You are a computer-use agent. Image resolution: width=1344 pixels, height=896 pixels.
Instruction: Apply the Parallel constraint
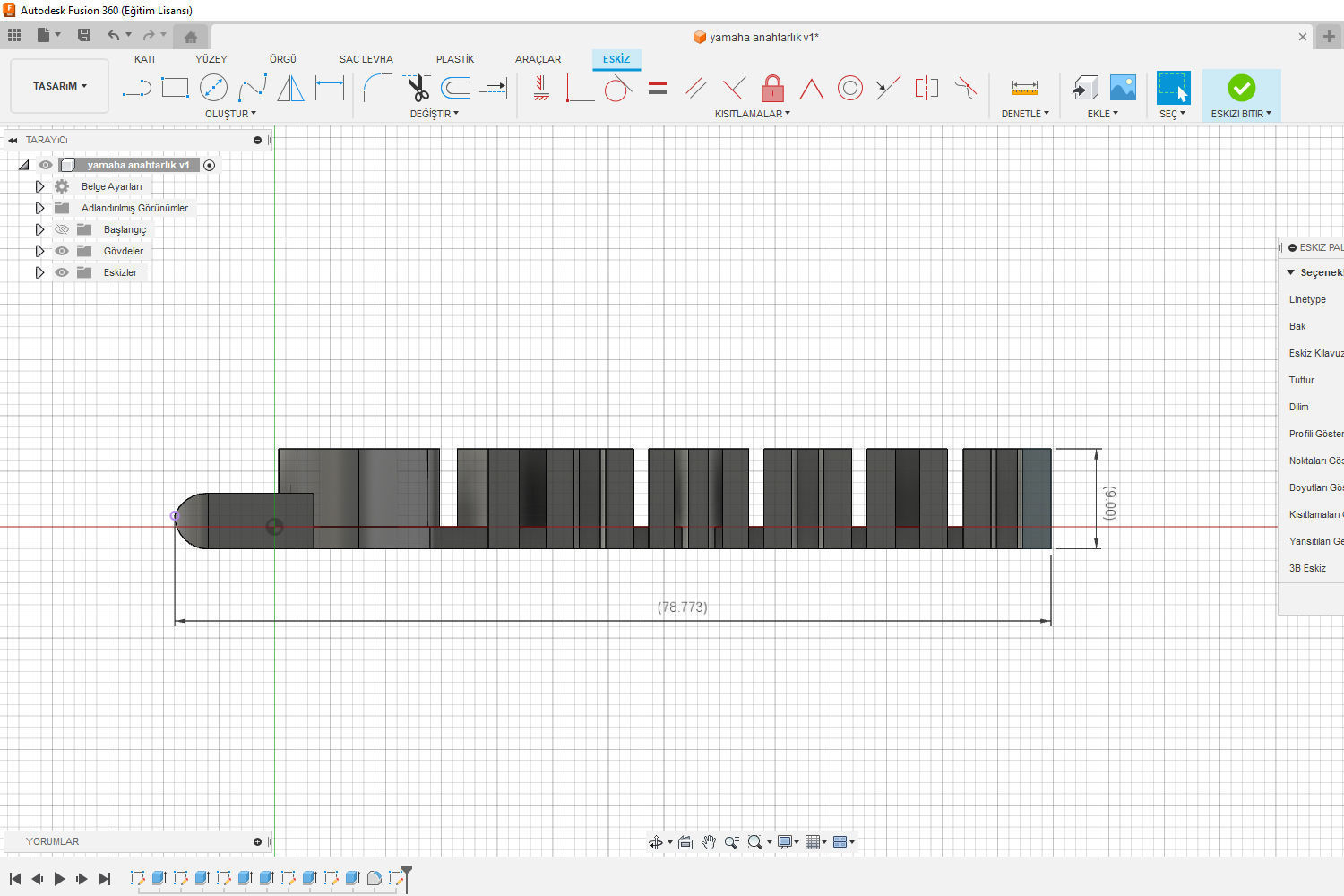[x=695, y=88]
